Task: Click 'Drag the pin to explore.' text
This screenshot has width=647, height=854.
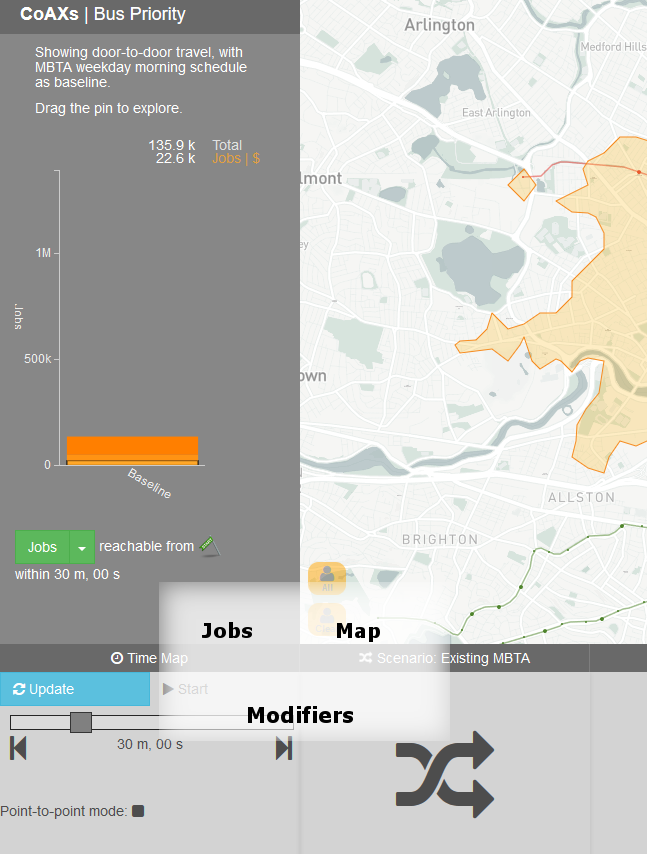Action: [x=108, y=108]
